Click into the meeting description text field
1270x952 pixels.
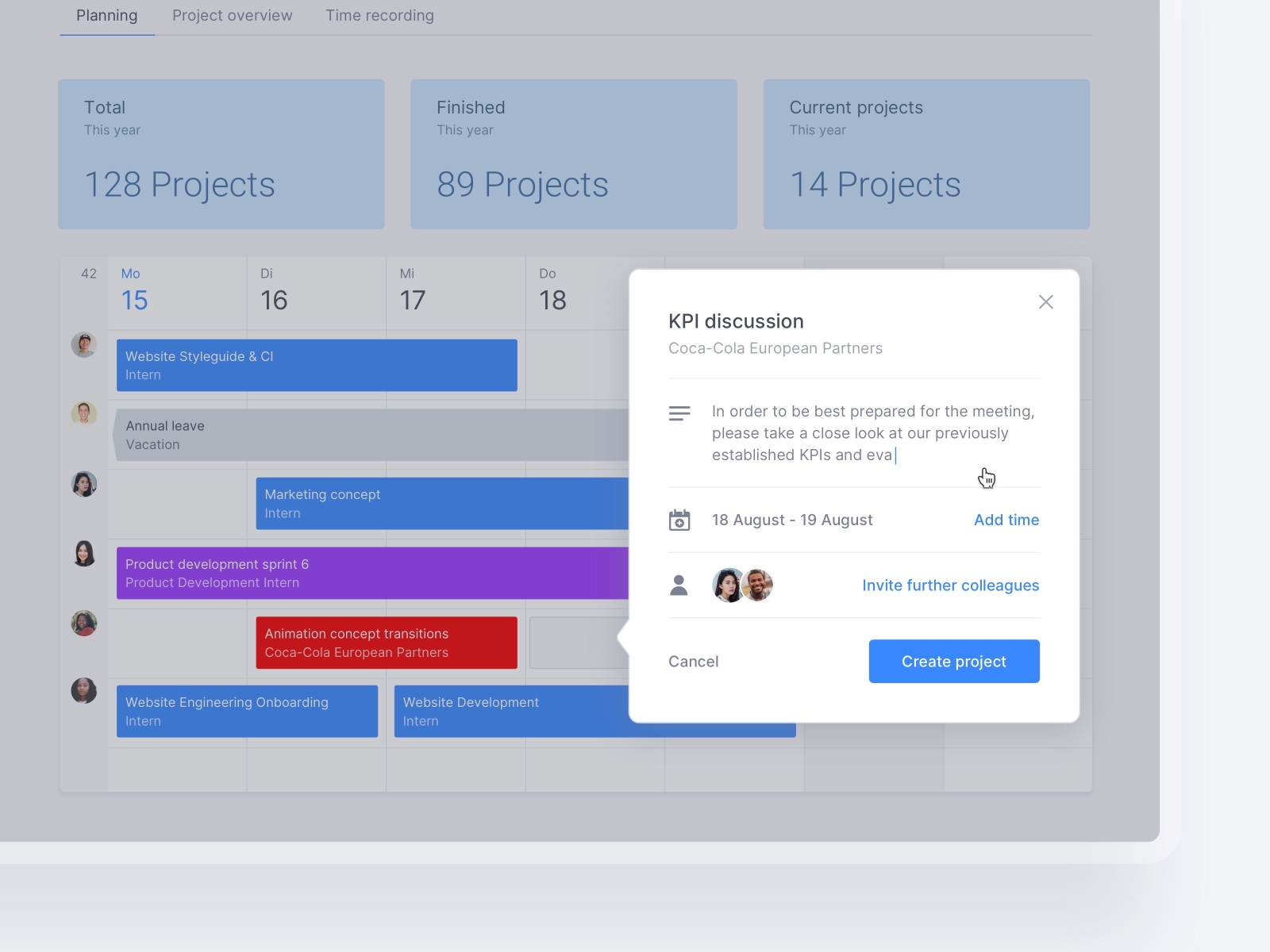tap(873, 433)
